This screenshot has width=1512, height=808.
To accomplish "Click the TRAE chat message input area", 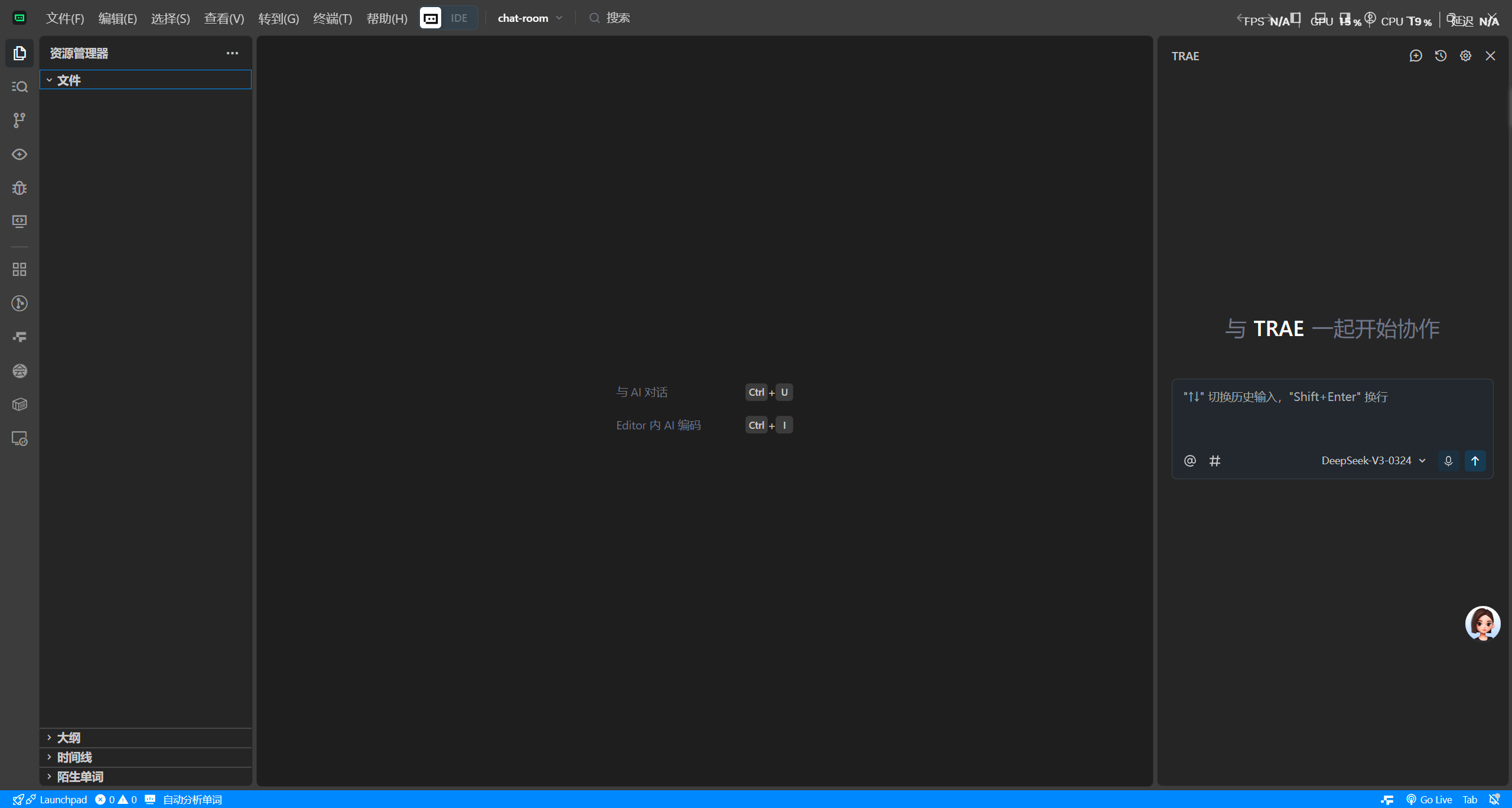I will [1332, 413].
